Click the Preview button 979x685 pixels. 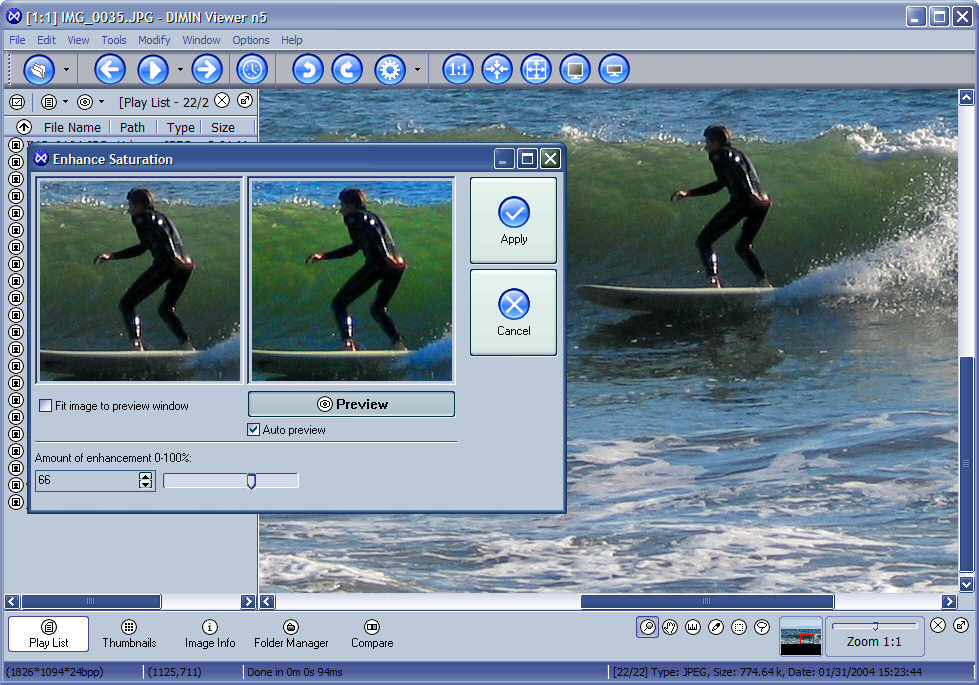tap(352, 404)
